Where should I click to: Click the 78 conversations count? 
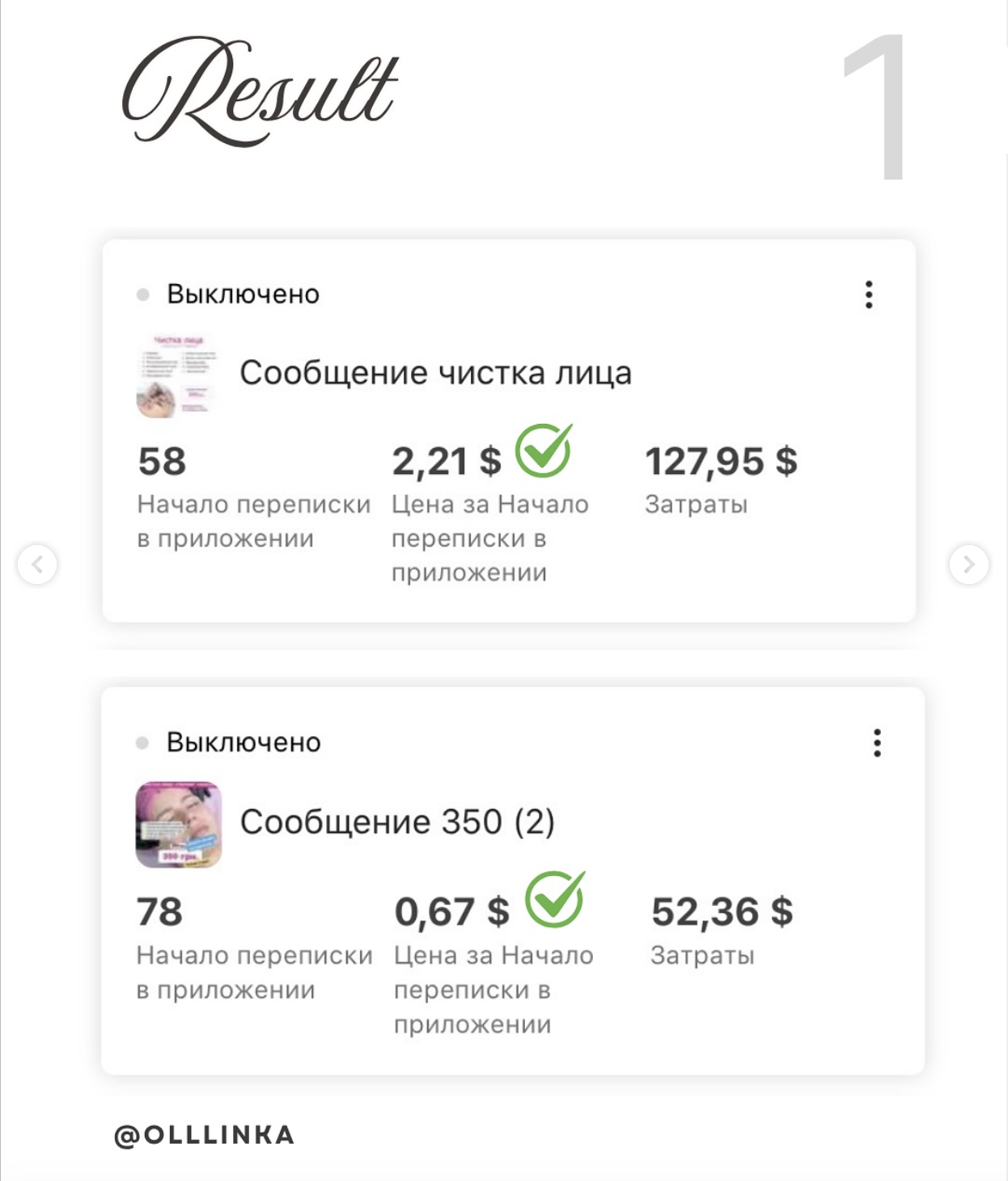click(x=159, y=912)
